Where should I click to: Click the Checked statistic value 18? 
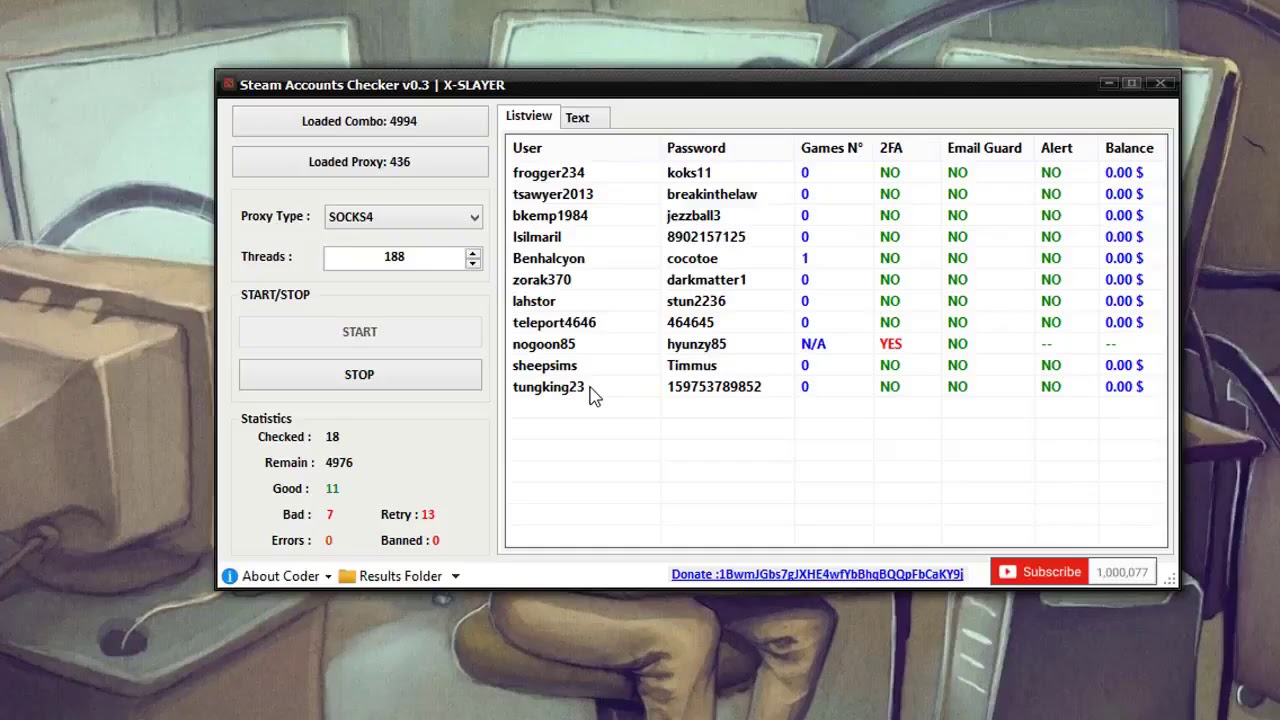pyautogui.click(x=332, y=437)
